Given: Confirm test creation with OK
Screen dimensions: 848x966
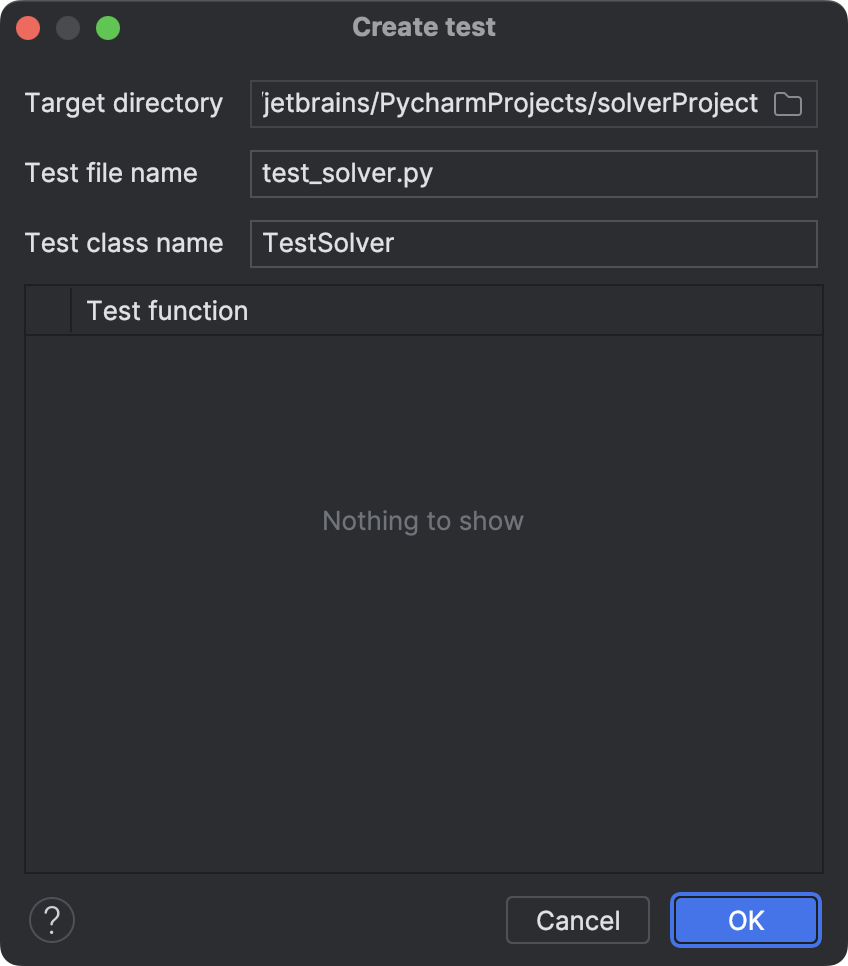Looking at the screenshot, I should click(x=745, y=919).
